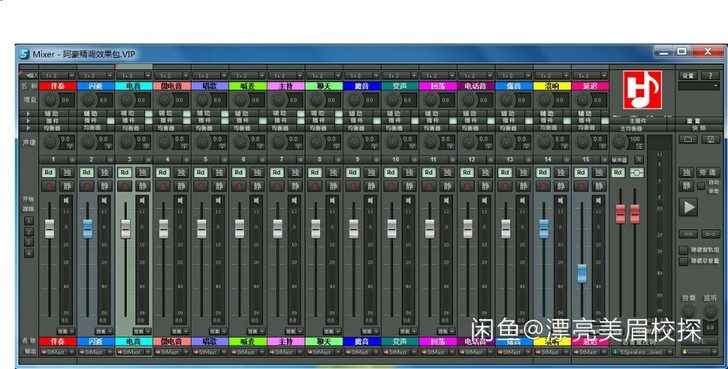Viewport: 728px width, 369px height.
Task: Open 主持 channel input 1+2 dropdown
Action: (x=286, y=75)
